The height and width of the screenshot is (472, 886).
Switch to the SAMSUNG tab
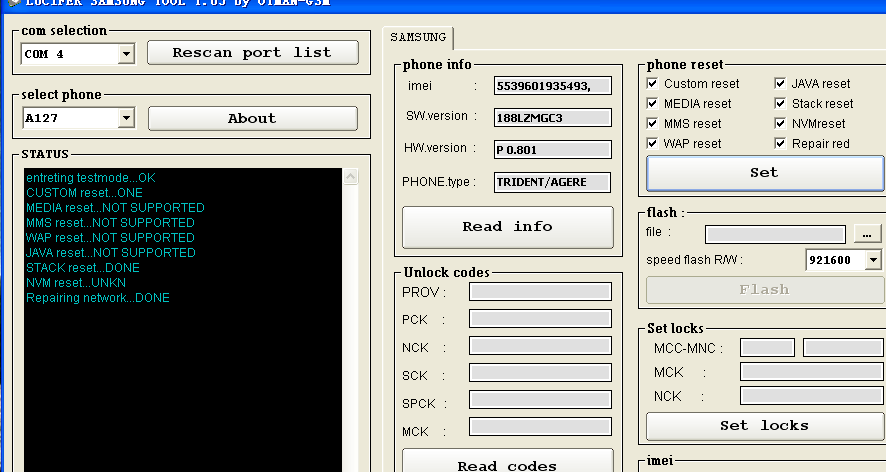pos(418,38)
